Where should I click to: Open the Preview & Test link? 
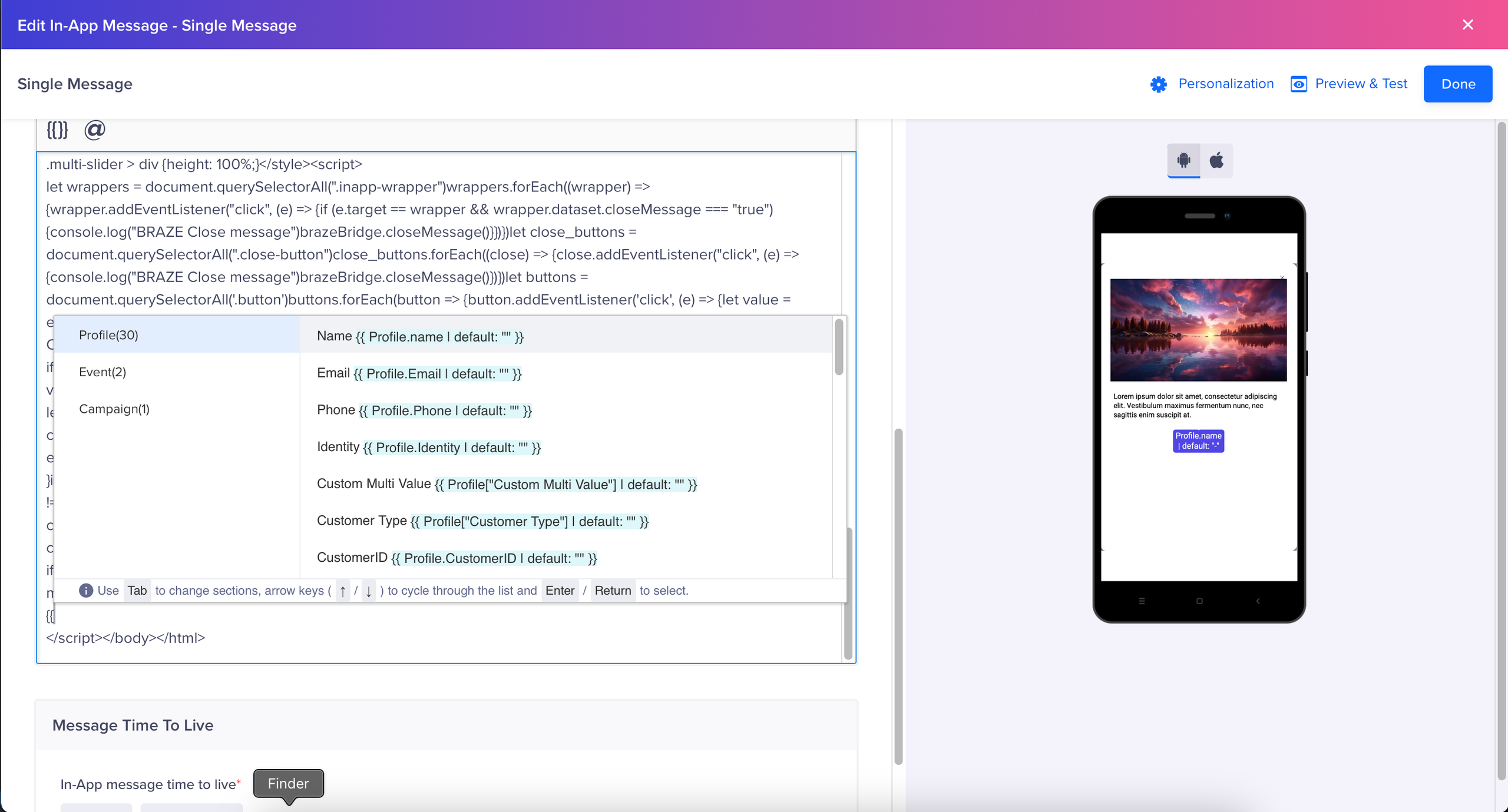1361,84
